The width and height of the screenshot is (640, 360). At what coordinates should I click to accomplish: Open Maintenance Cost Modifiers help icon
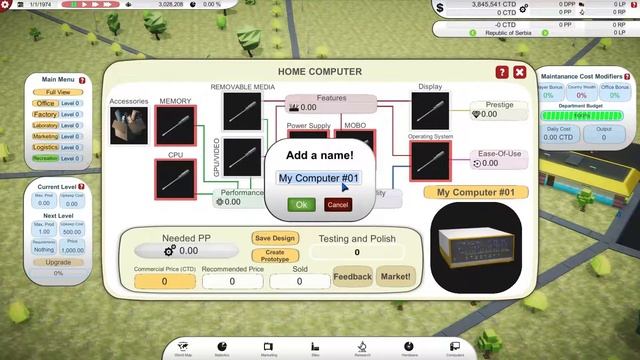[x=627, y=76]
